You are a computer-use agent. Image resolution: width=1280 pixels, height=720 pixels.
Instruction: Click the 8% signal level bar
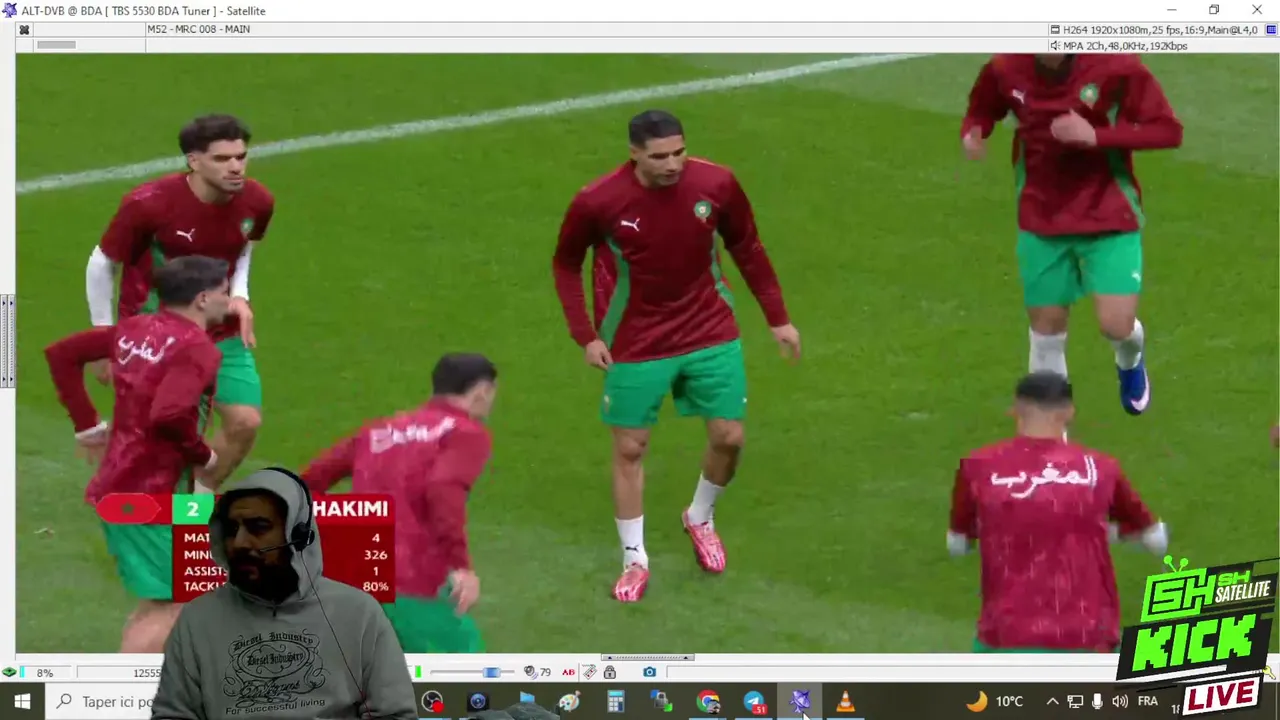pyautogui.click(x=46, y=673)
